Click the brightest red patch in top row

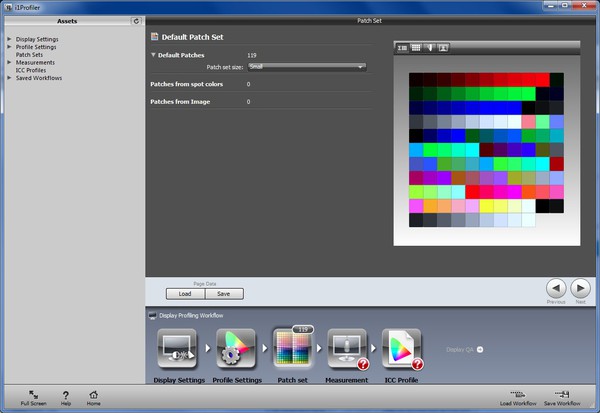click(x=543, y=80)
